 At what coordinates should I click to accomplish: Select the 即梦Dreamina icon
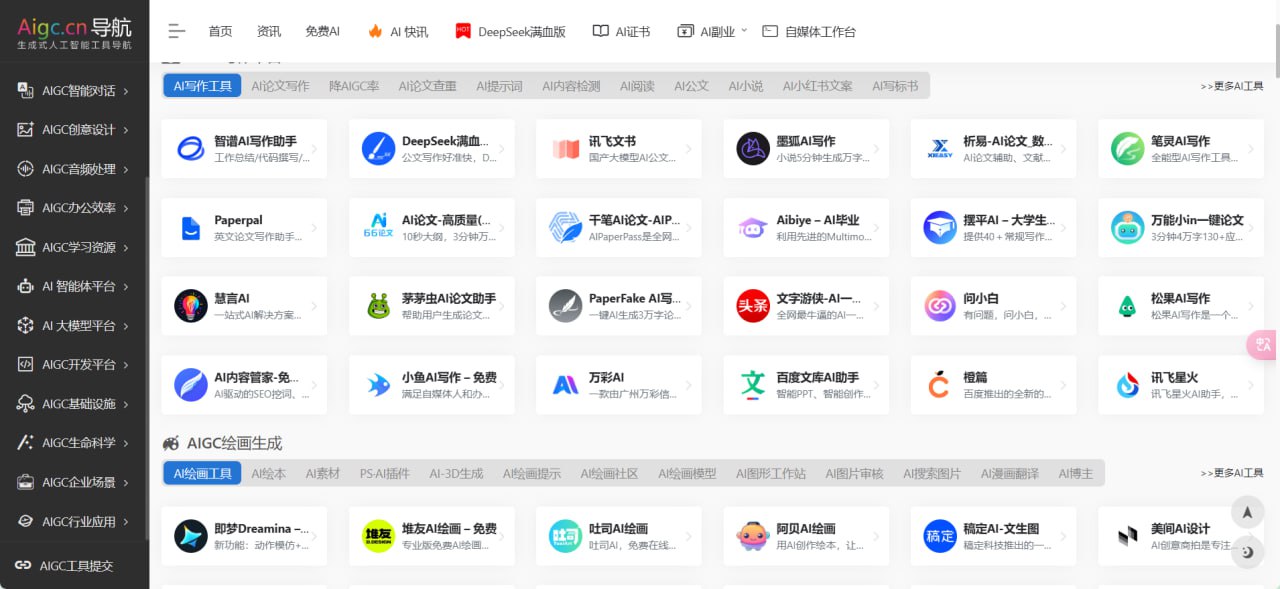(x=191, y=536)
